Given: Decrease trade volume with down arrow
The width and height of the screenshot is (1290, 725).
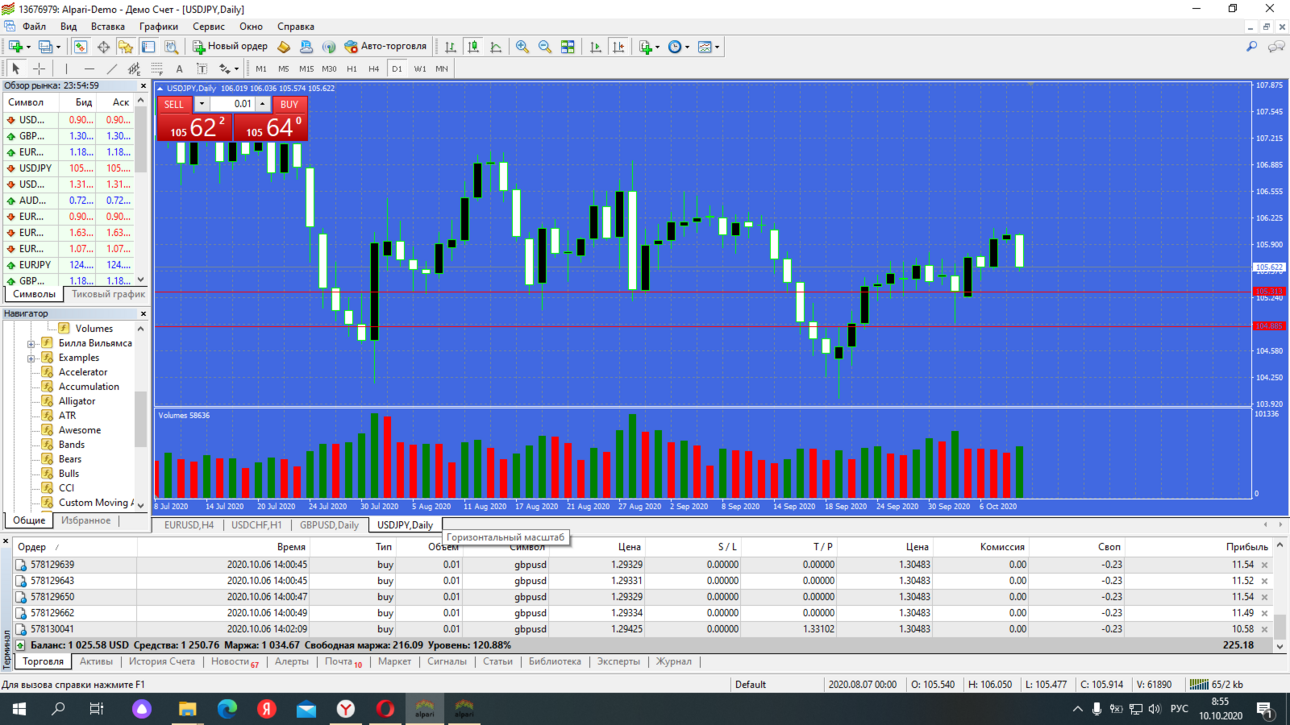Looking at the screenshot, I should click(x=201, y=104).
